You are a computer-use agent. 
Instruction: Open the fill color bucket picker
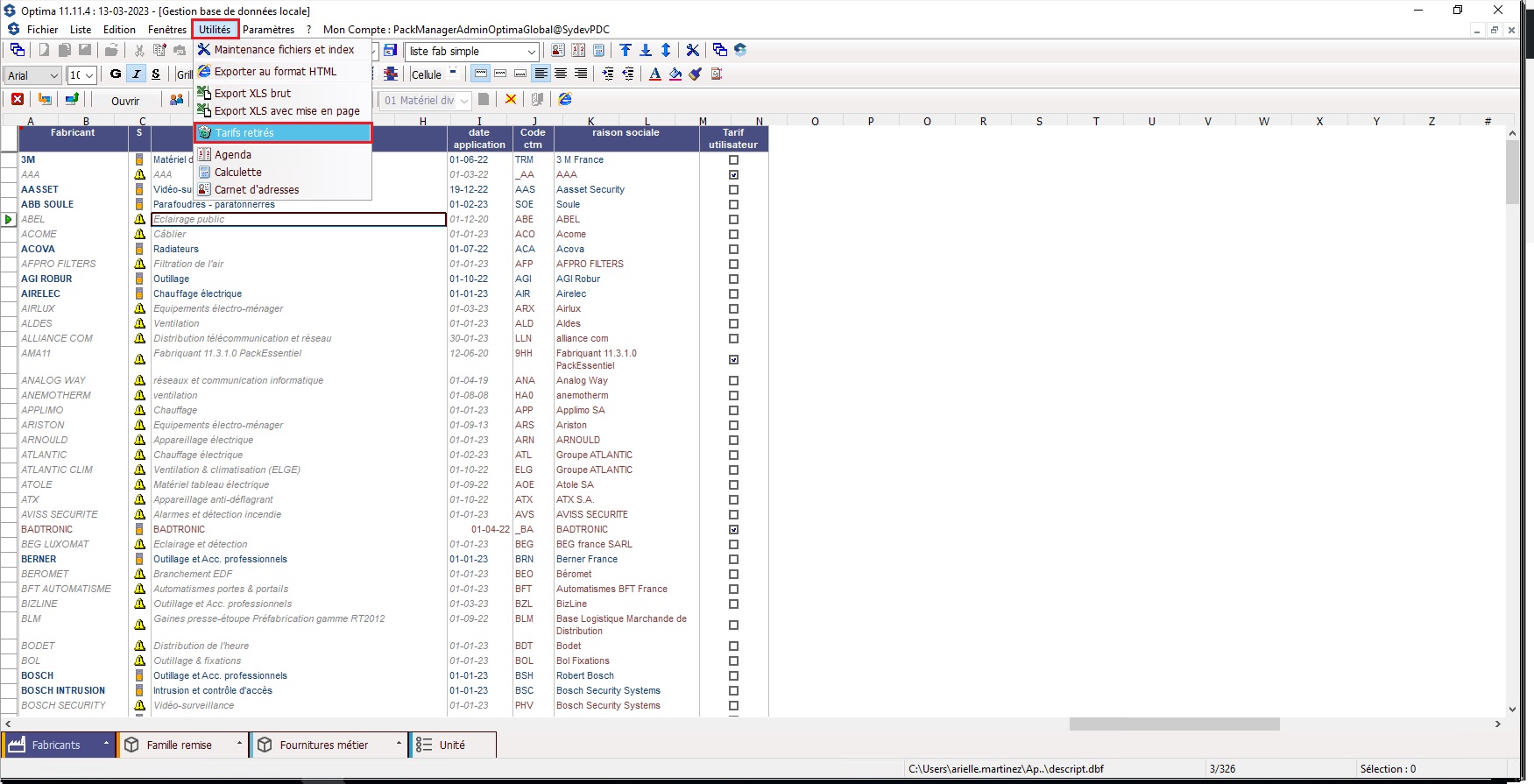pos(675,74)
